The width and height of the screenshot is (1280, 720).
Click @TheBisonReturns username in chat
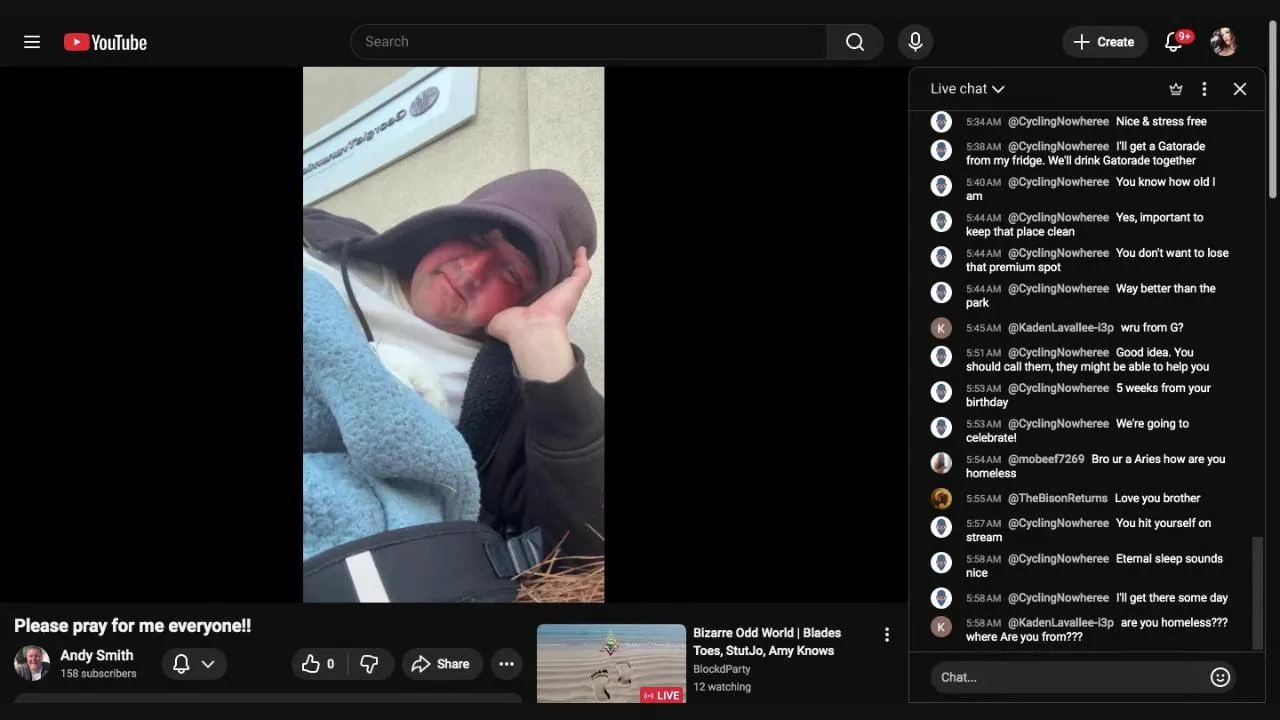coord(1057,498)
